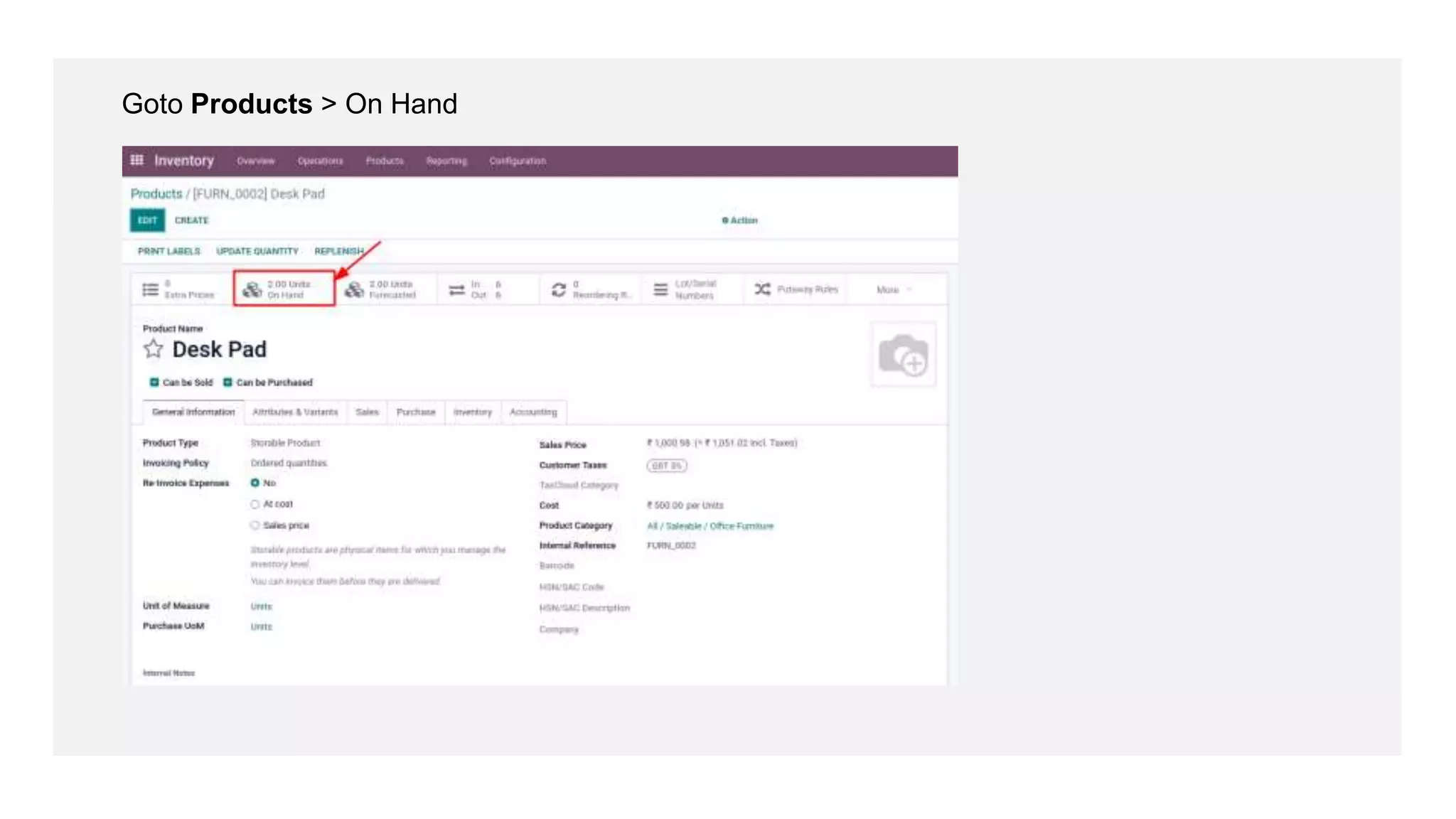This screenshot has width=1456, height=819.
Task: Click the Lot/Serial Numbers icon
Action: [x=660, y=290]
